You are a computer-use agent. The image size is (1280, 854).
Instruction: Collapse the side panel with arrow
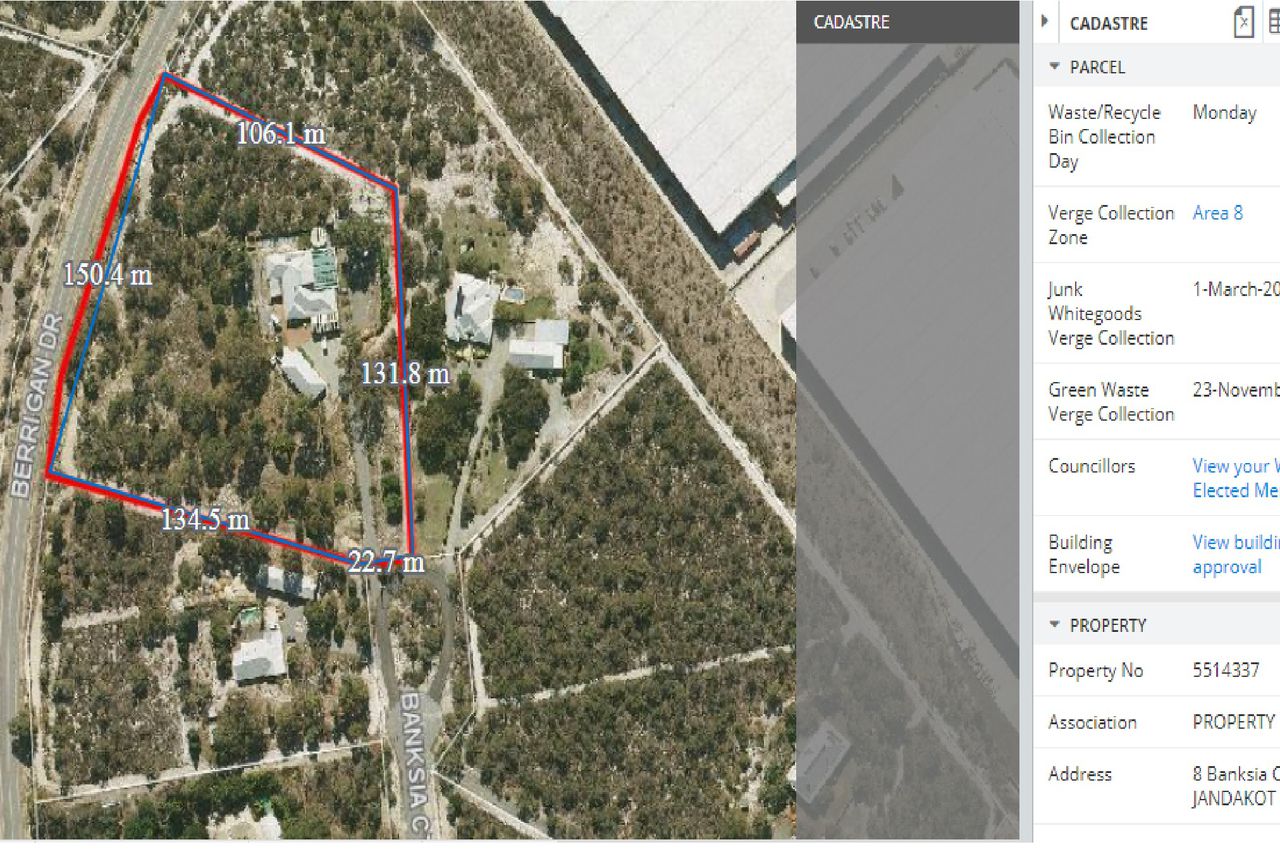point(1045,21)
